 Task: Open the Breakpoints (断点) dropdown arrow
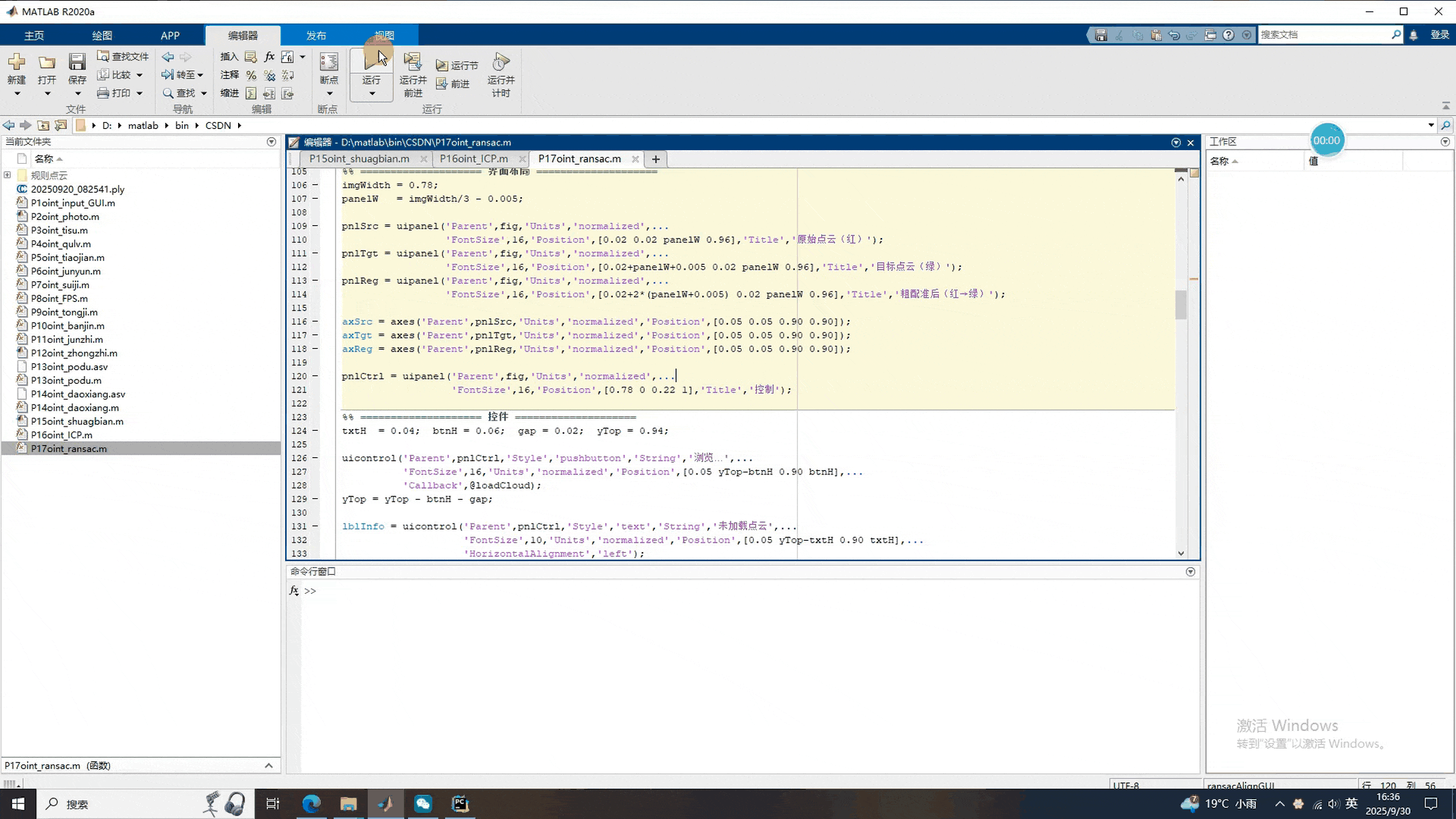coord(329,94)
